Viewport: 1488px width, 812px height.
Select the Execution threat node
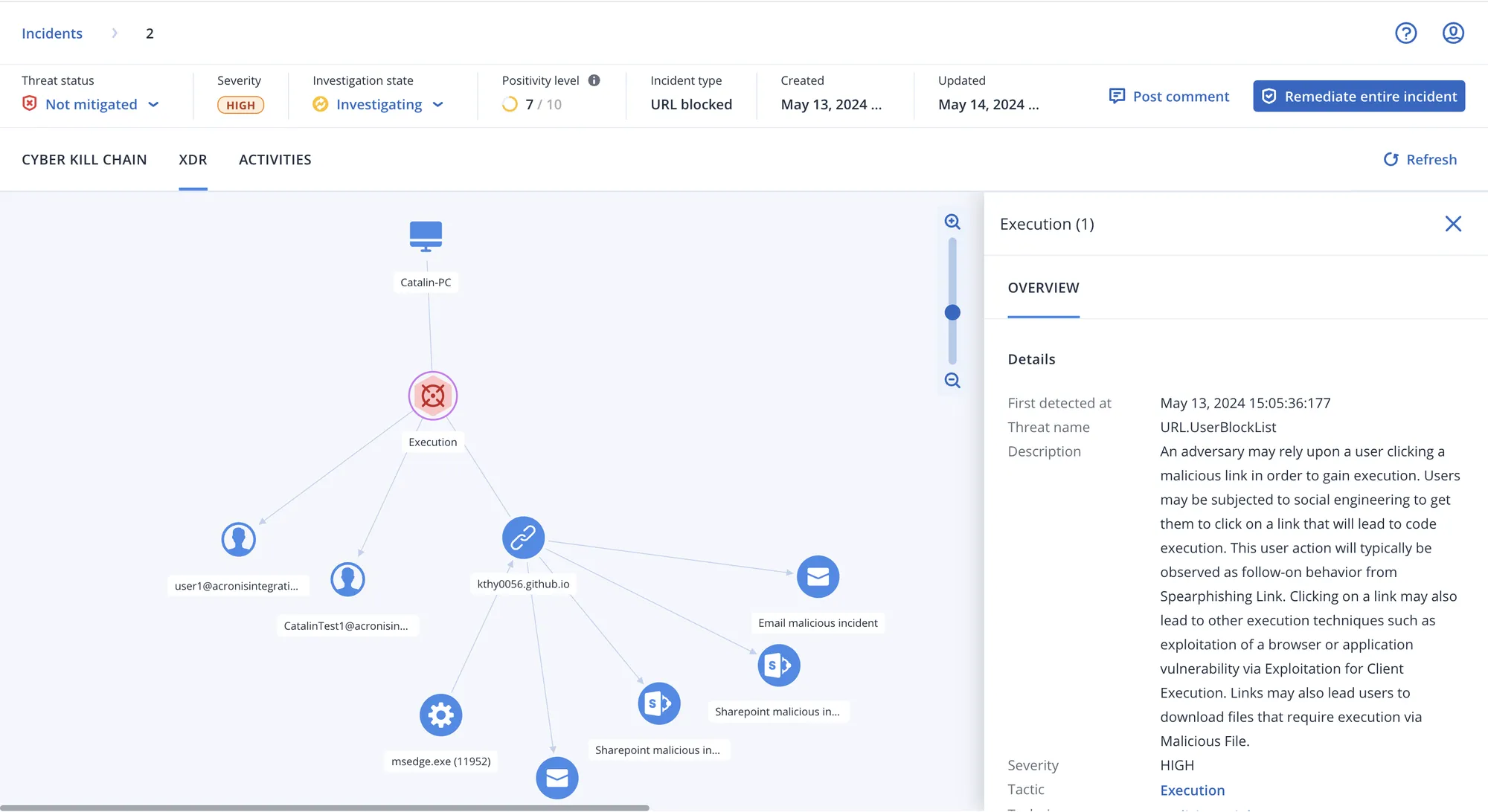(432, 396)
